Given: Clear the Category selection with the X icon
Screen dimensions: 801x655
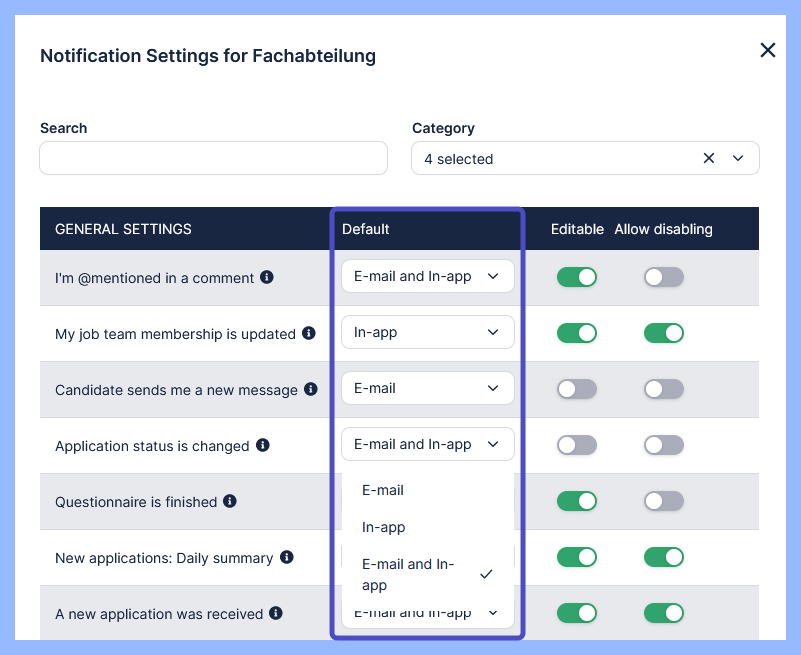Looking at the screenshot, I should (709, 158).
